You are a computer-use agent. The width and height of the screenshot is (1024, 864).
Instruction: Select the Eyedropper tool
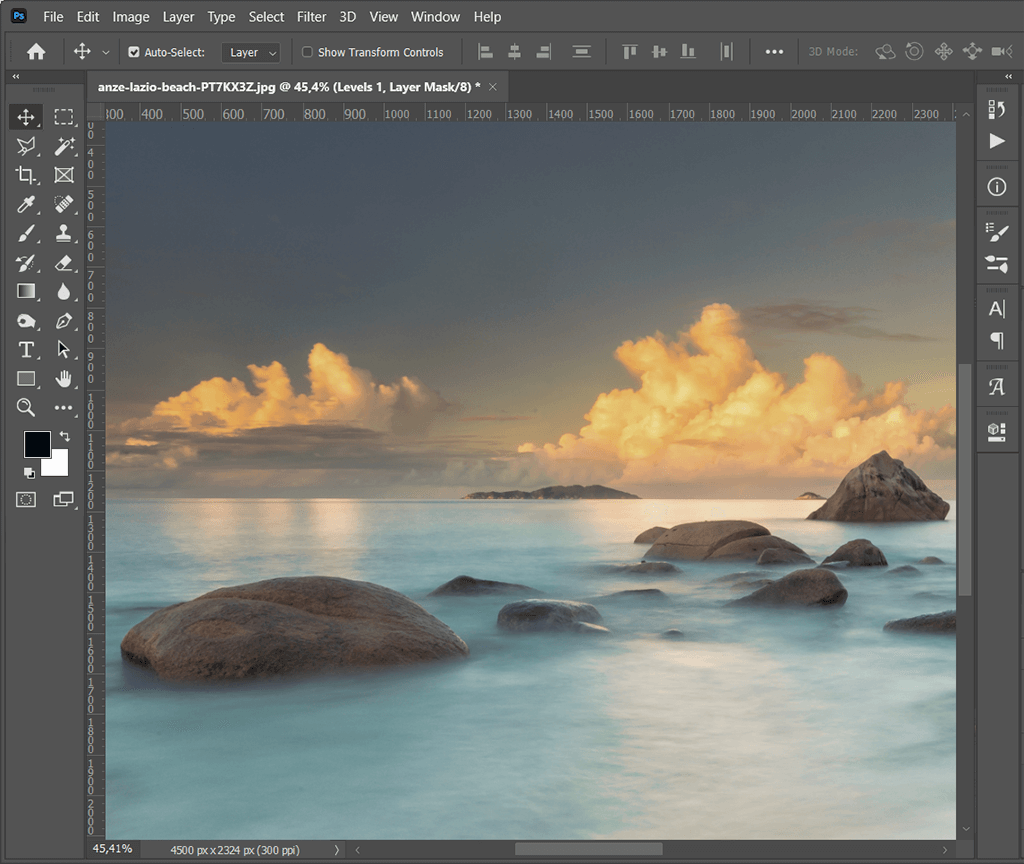(25, 204)
